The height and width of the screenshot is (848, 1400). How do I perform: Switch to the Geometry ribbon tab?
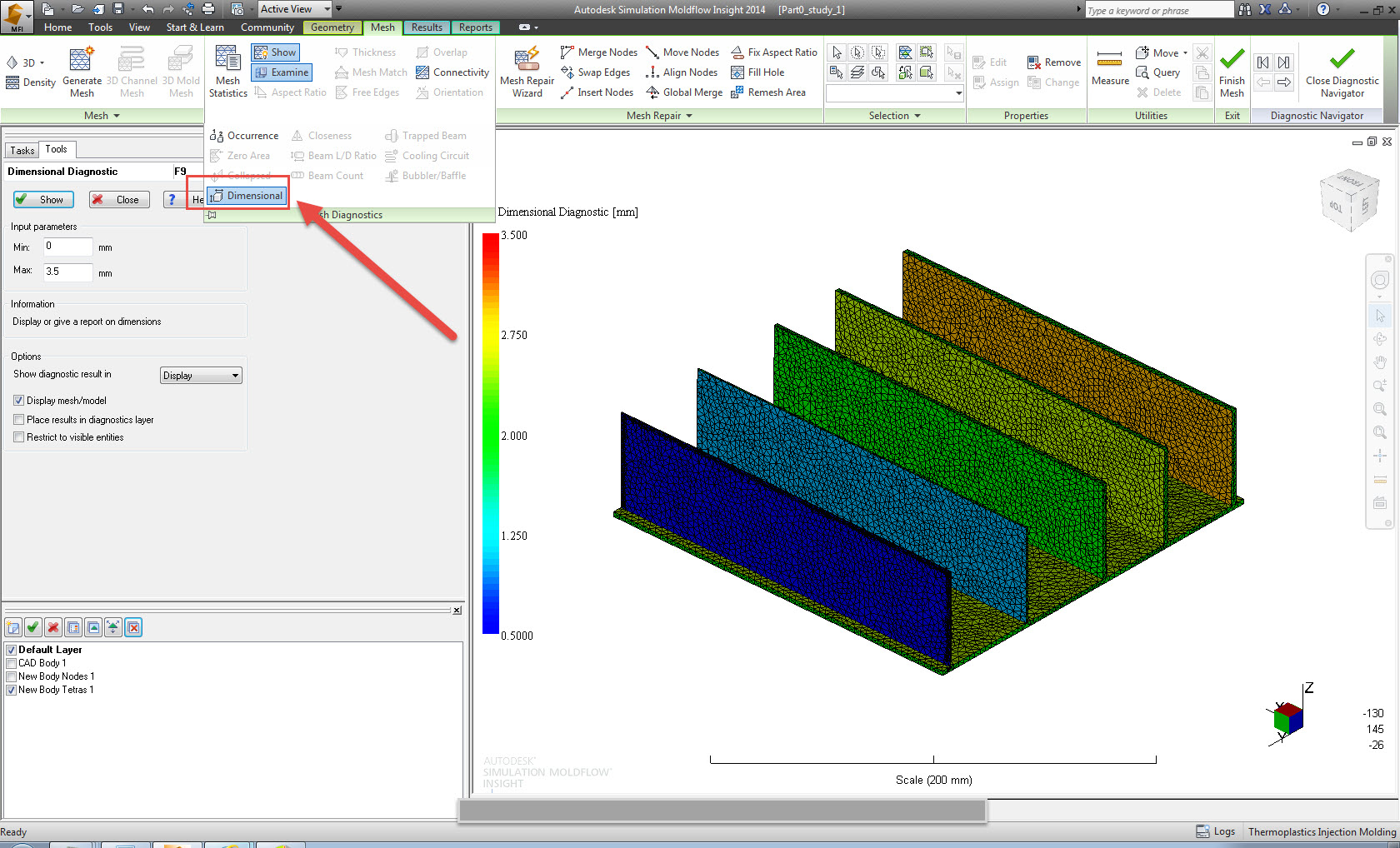(x=332, y=27)
